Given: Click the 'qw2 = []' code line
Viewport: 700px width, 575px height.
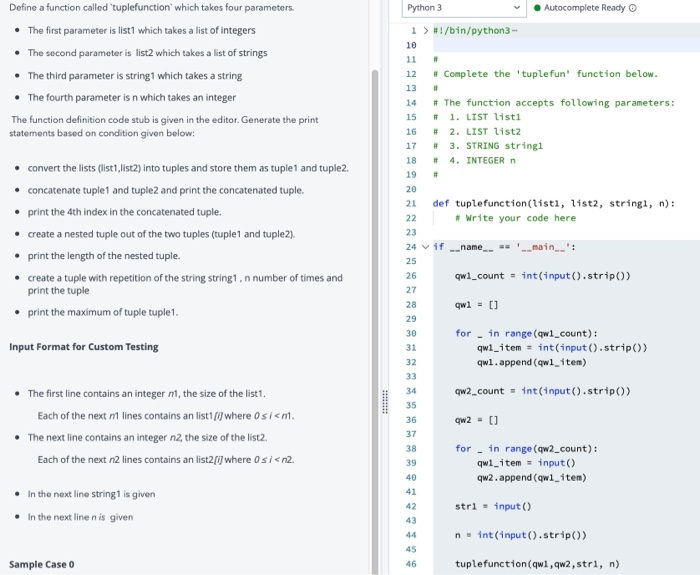Looking at the screenshot, I should pyautogui.click(x=476, y=420).
